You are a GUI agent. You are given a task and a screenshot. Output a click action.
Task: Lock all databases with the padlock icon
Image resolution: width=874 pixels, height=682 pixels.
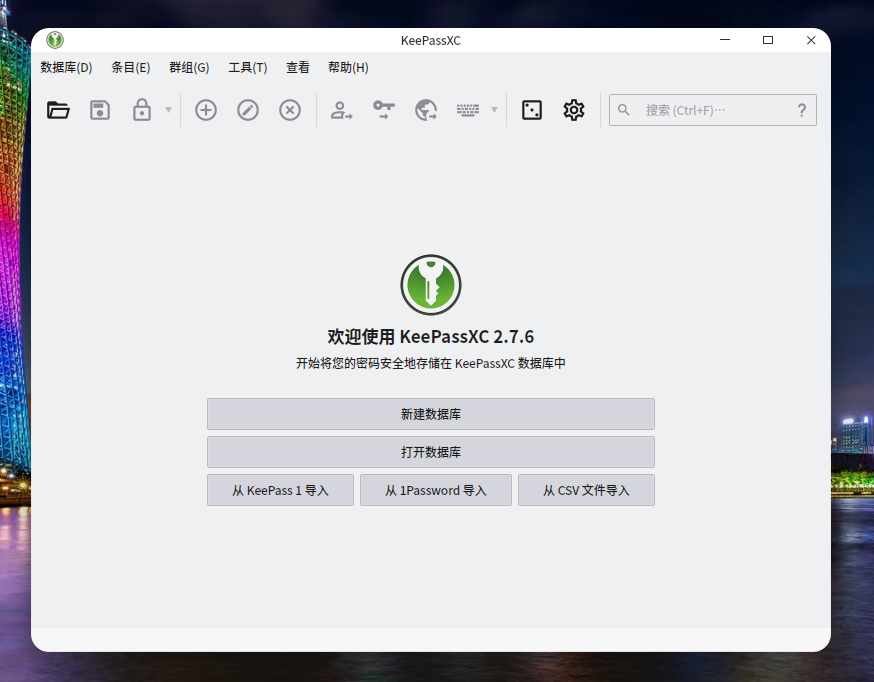pyautogui.click(x=141, y=110)
